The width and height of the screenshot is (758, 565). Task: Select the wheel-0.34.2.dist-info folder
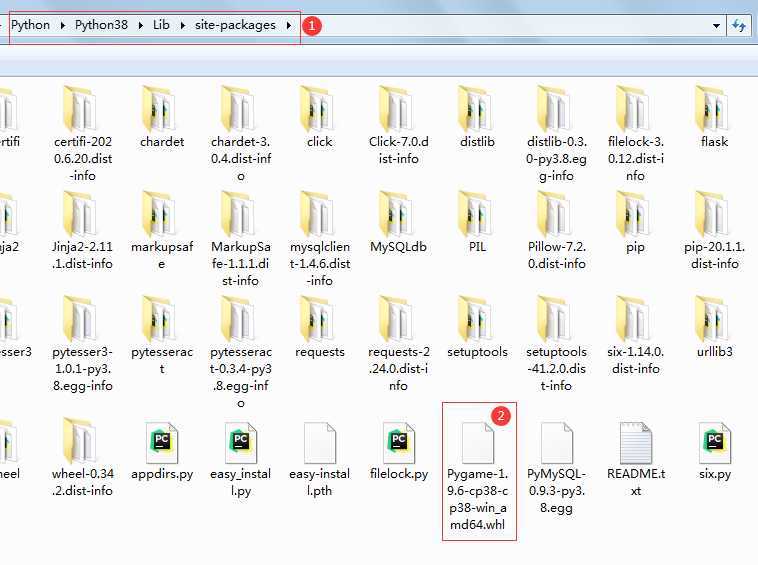83,457
